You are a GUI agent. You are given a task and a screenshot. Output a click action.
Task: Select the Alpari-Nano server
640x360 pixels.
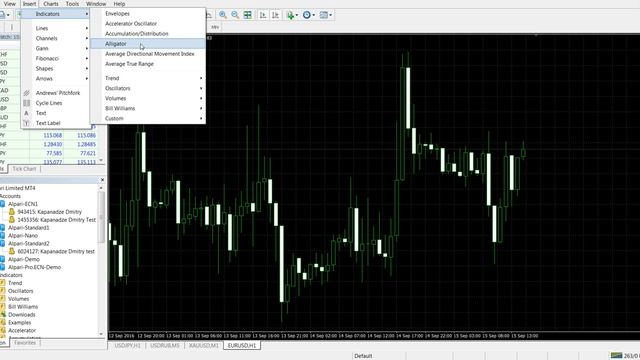[x=23, y=236]
